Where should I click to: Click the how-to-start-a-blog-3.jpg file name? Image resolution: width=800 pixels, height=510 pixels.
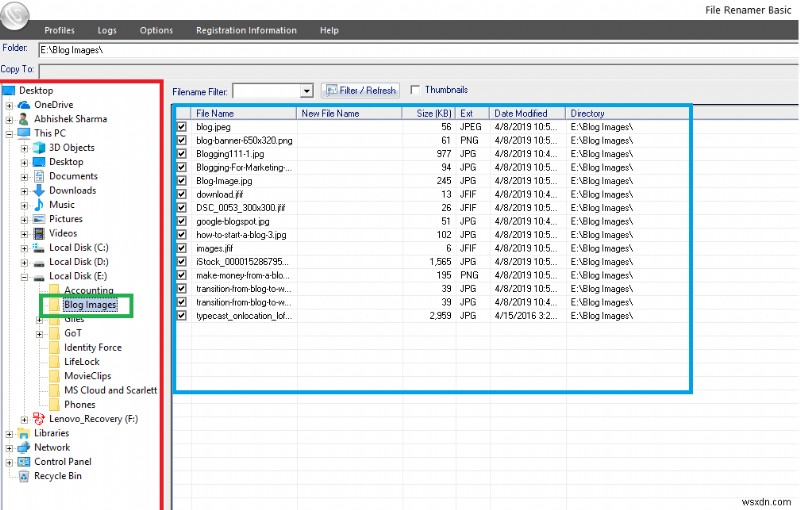click(x=241, y=235)
